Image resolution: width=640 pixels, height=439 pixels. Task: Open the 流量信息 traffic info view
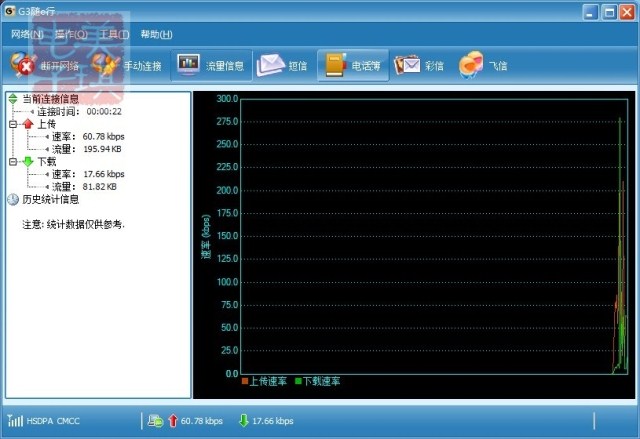click(x=189, y=66)
